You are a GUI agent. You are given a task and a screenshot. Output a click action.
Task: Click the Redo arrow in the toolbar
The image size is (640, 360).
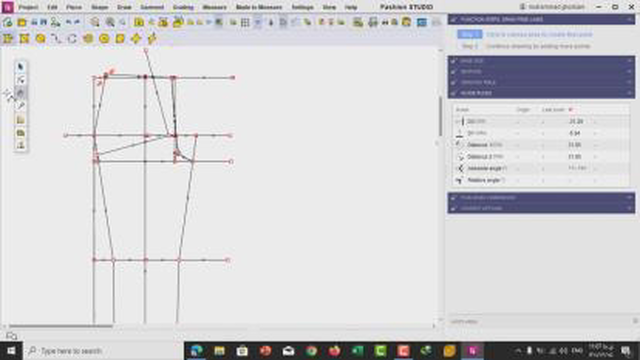(x=77, y=22)
